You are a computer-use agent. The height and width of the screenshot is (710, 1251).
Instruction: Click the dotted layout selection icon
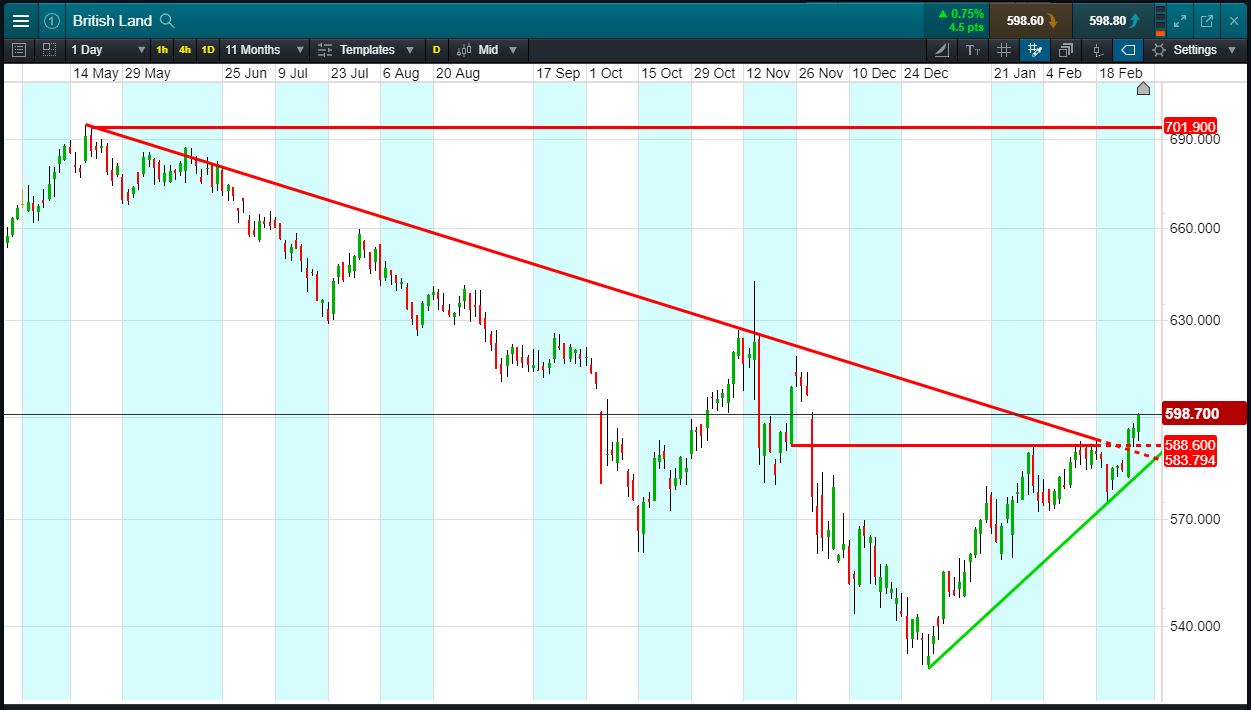pyautogui.click(x=49, y=49)
